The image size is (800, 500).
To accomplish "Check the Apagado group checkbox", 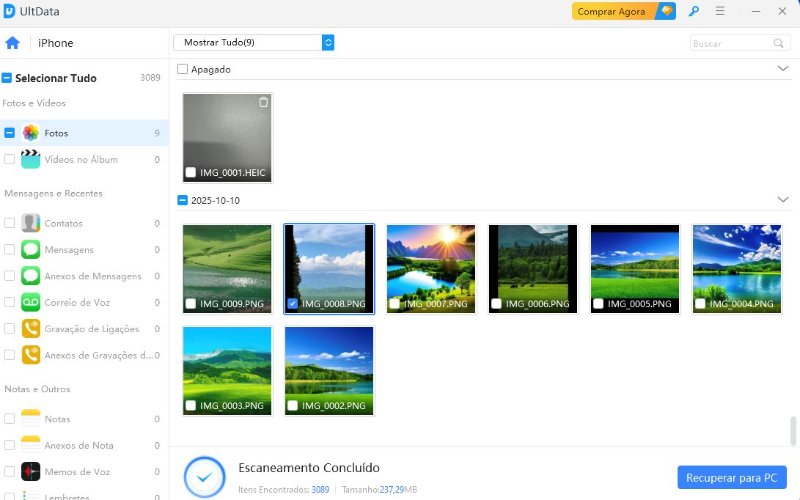I will click(182, 70).
